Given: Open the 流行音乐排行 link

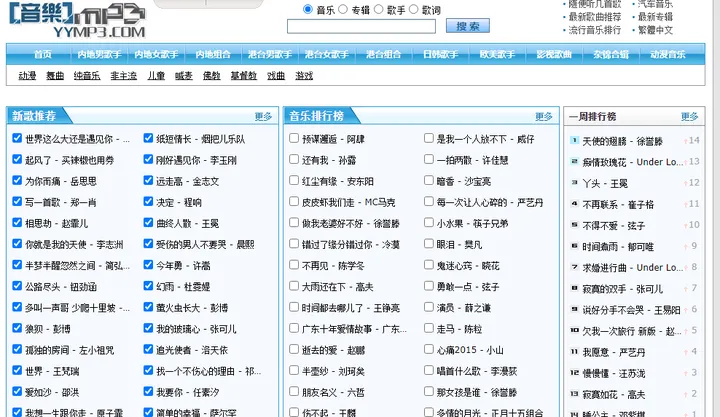Looking at the screenshot, I should 595,30.
